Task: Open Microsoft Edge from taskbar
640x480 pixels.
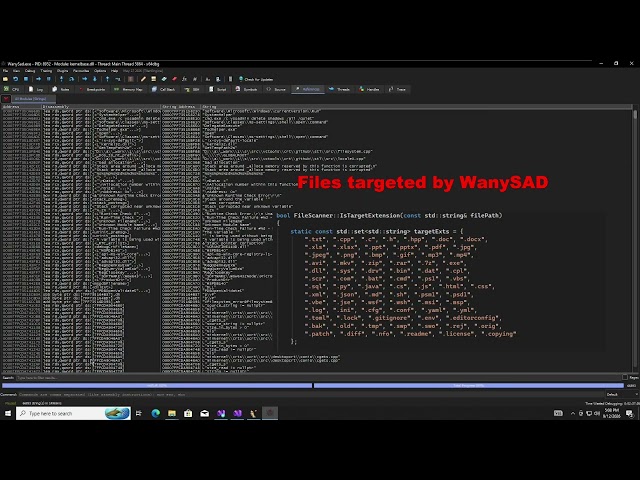Action: 156,413
